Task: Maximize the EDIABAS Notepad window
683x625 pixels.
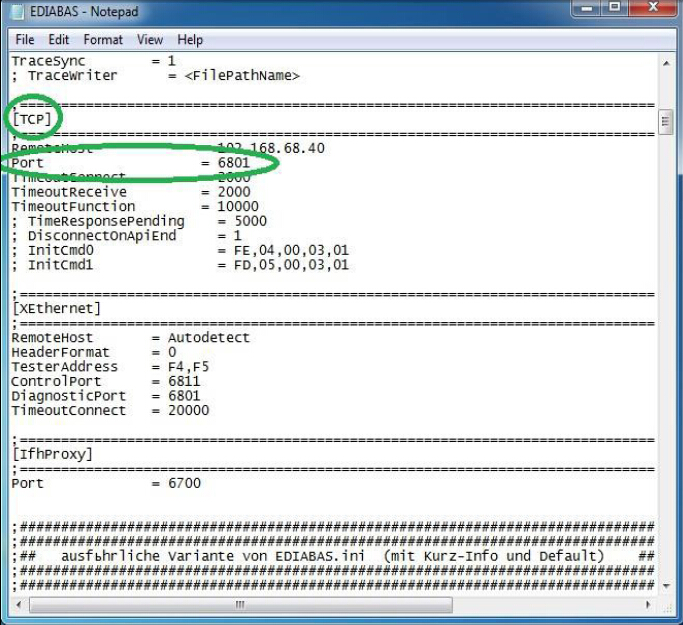Action: pos(615,8)
